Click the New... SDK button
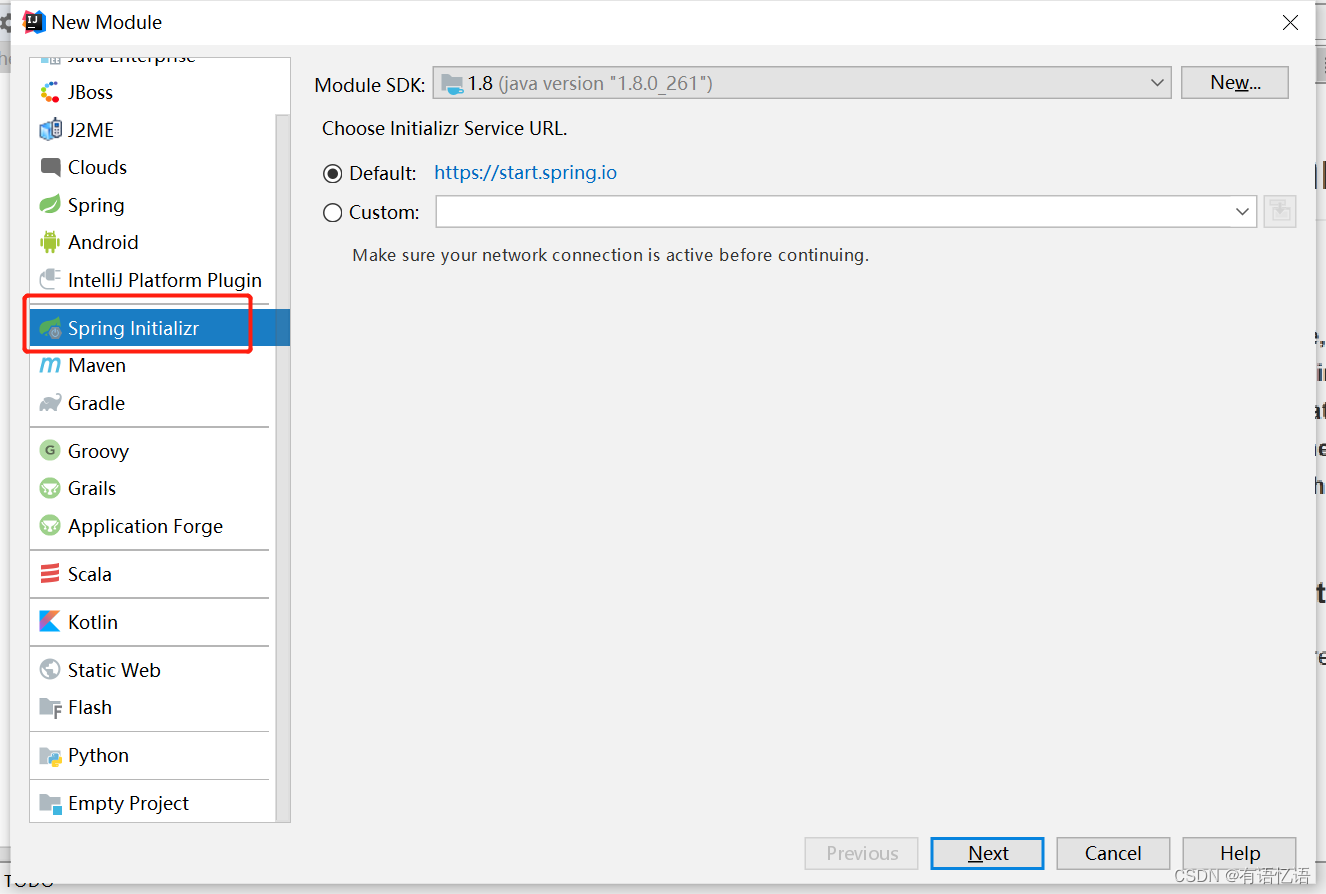The image size is (1326, 894). coord(1235,83)
